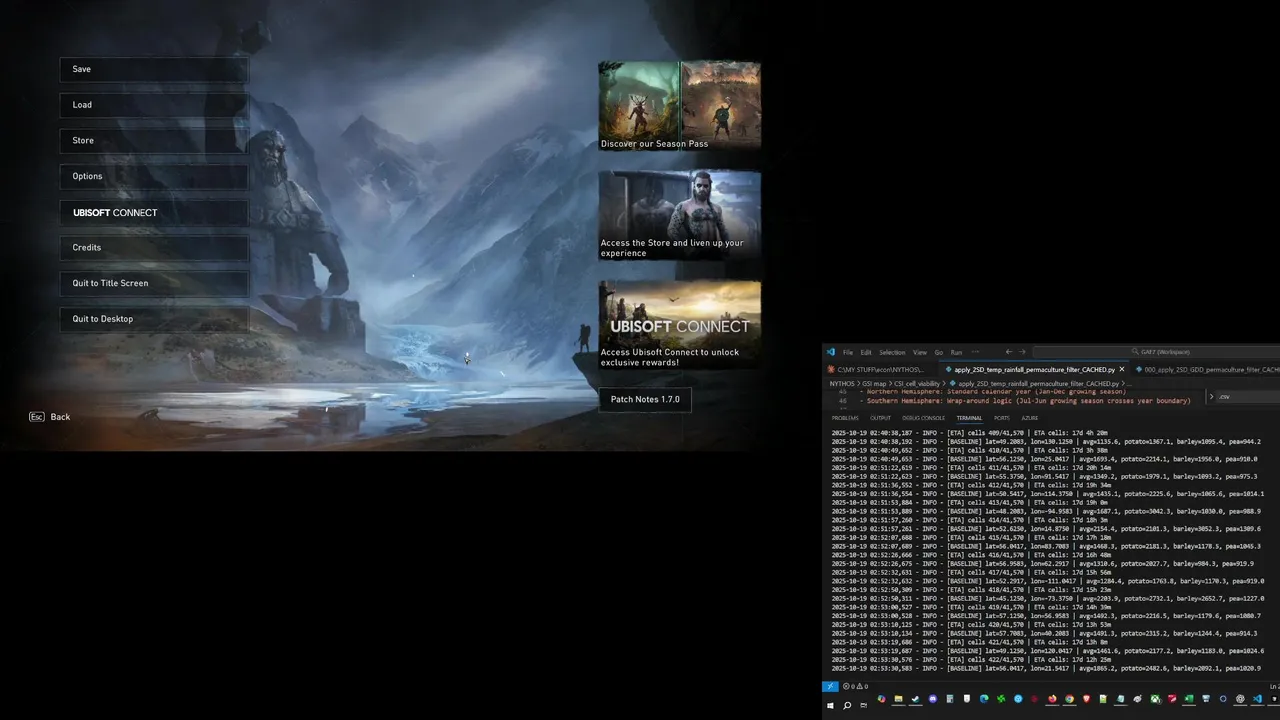This screenshot has width=1280, height=720.
Task: Open the Selection menu in VS Code
Action: 892,352
